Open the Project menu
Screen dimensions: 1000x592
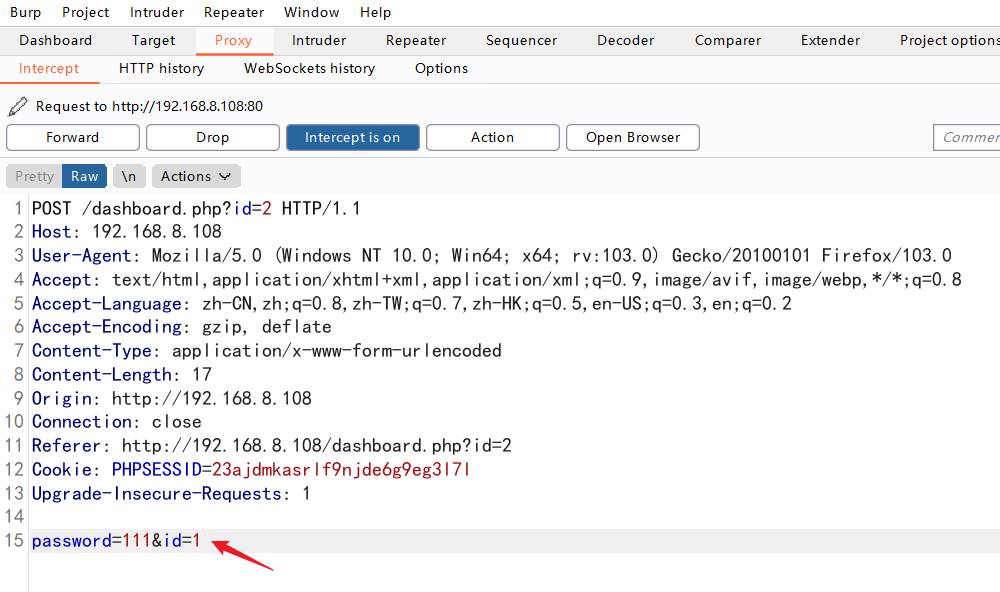point(85,12)
